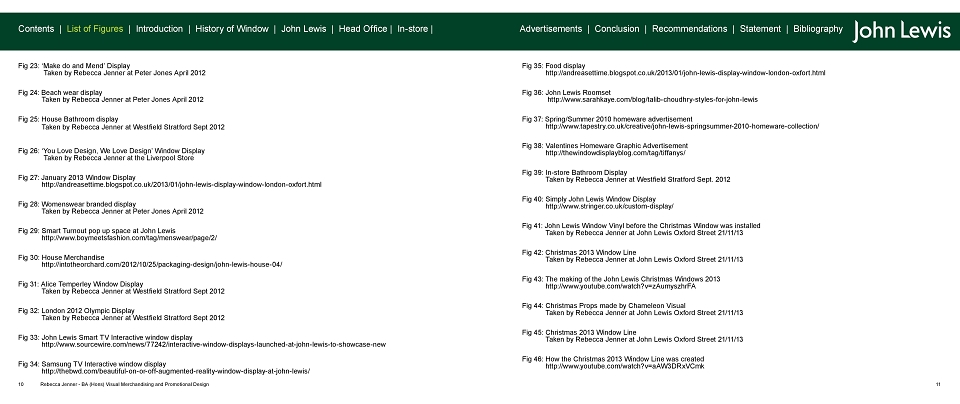Image resolution: width=960 pixels, height=404 pixels.
Task: Select 'Fig 37: Spring/Summer 2010 homeware advertisement'
Action: 607,119
